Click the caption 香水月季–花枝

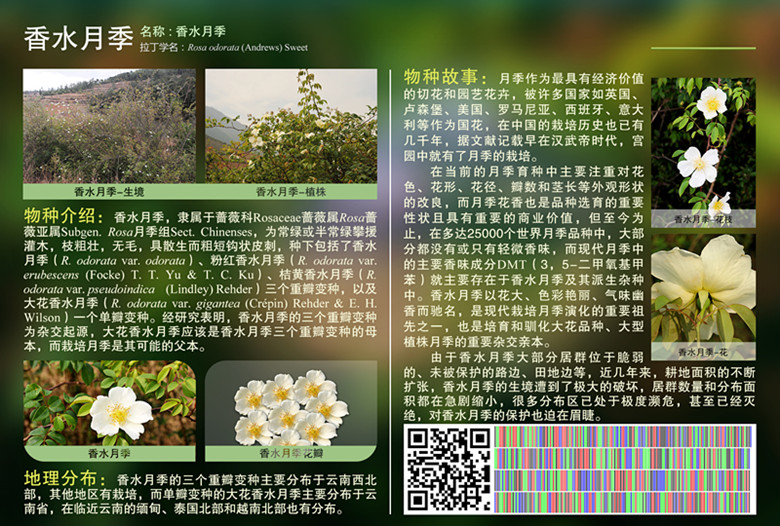703,218
